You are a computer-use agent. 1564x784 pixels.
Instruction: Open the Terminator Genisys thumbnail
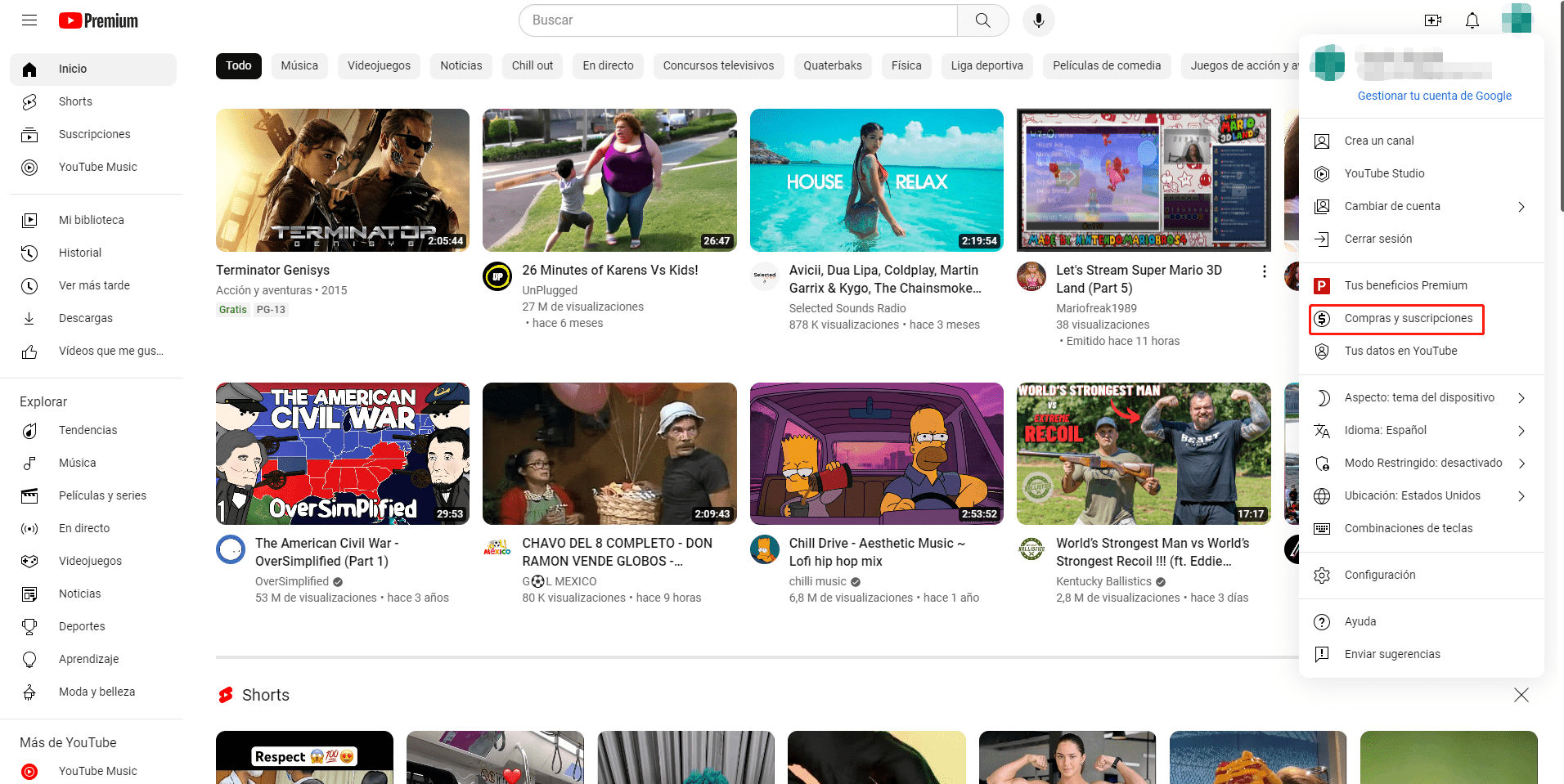tap(343, 180)
